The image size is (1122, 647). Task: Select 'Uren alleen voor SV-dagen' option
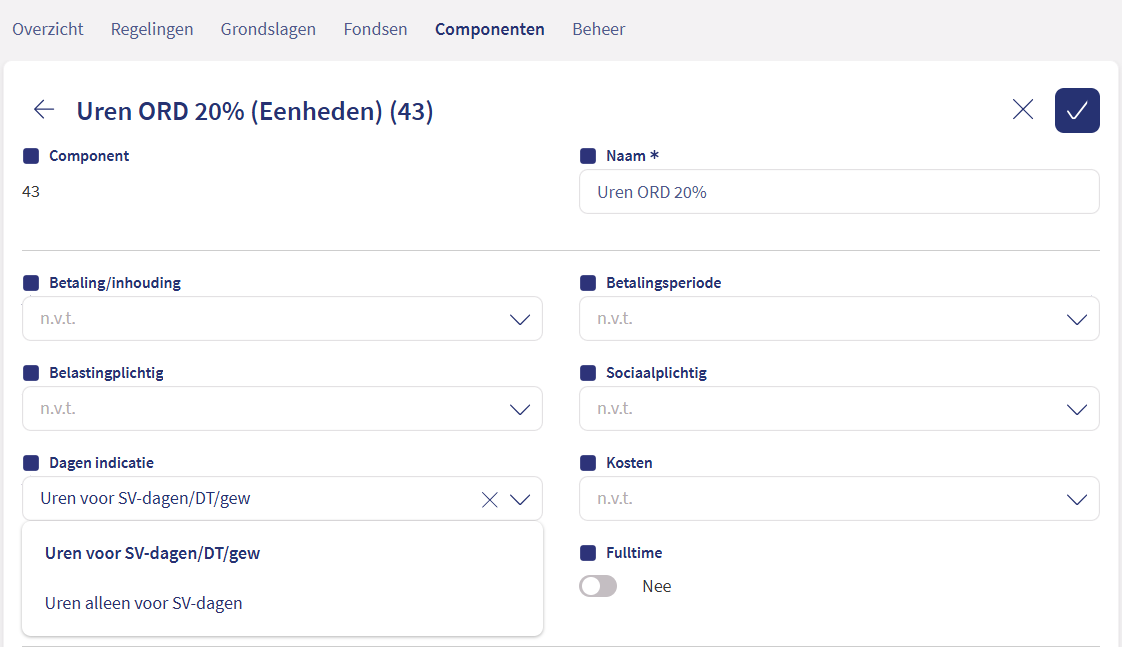pos(144,603)
